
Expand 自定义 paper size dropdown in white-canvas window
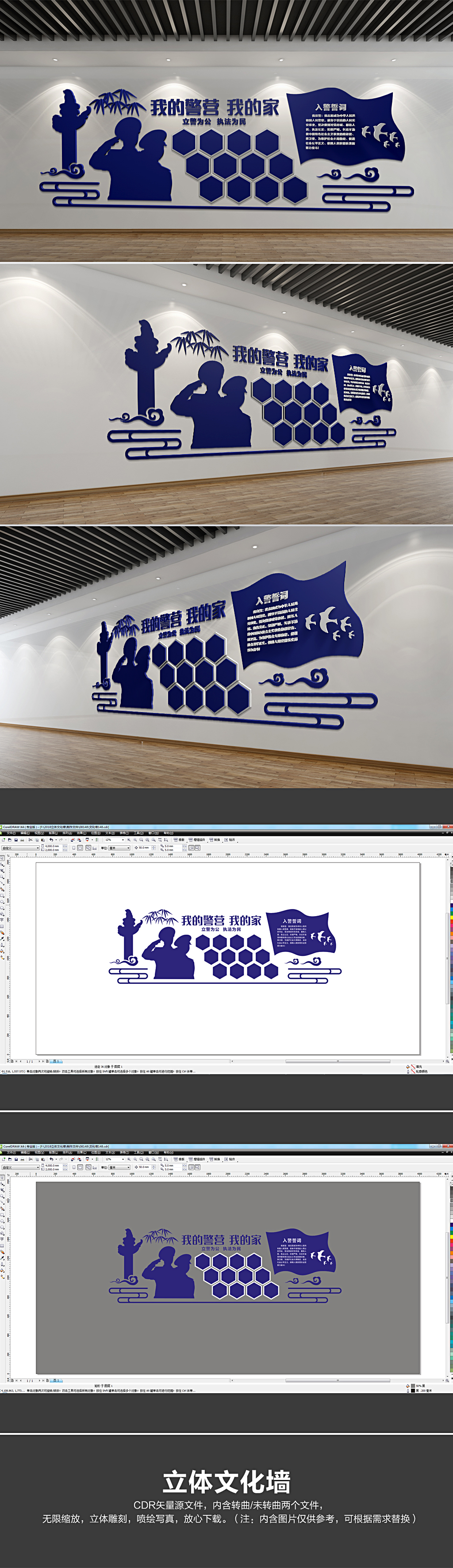(x=38, y=848)
